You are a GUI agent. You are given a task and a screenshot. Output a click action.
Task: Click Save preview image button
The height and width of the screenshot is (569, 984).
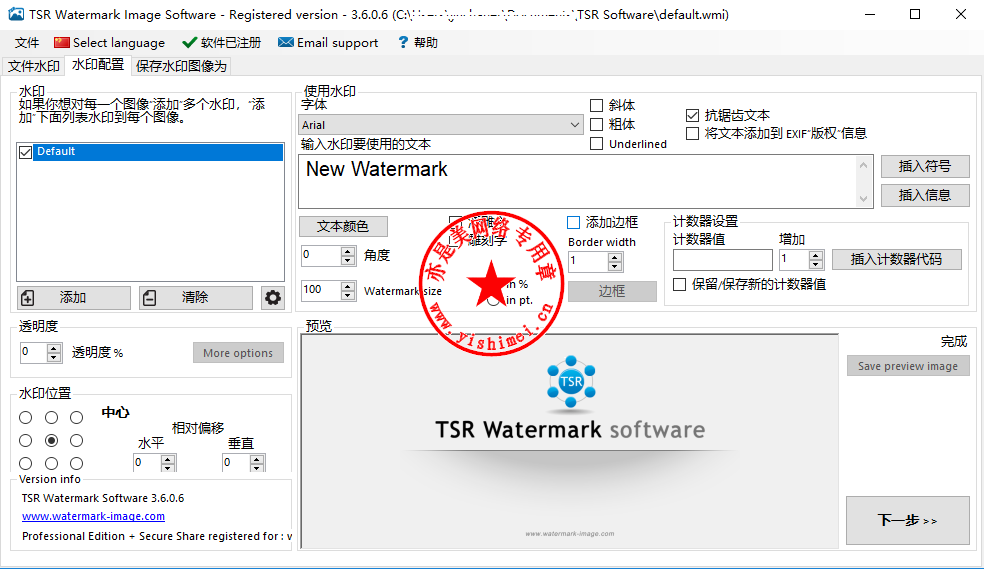tap(908, 366)
